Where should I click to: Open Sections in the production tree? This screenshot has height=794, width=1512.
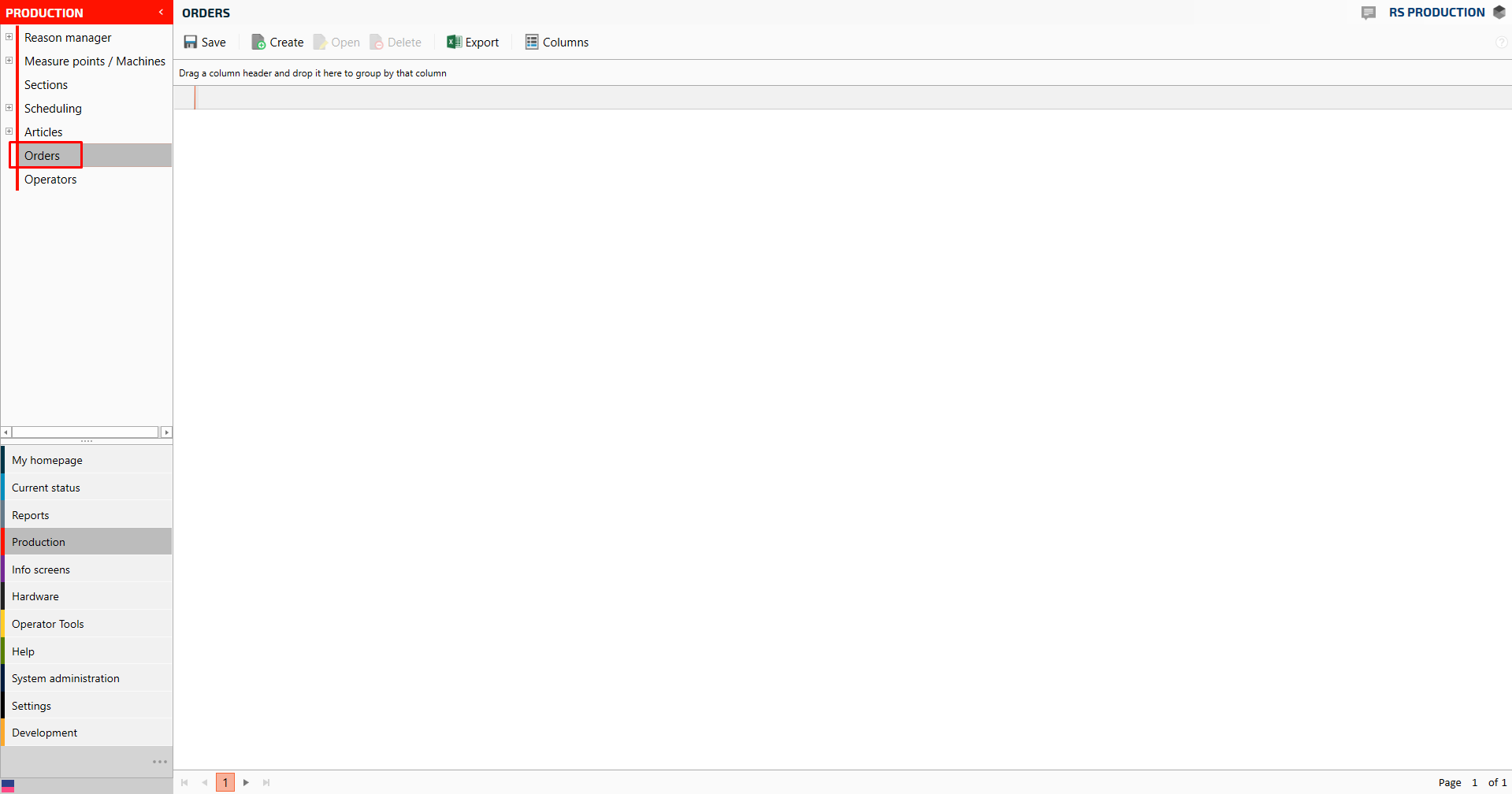click(x=46, y=85)
